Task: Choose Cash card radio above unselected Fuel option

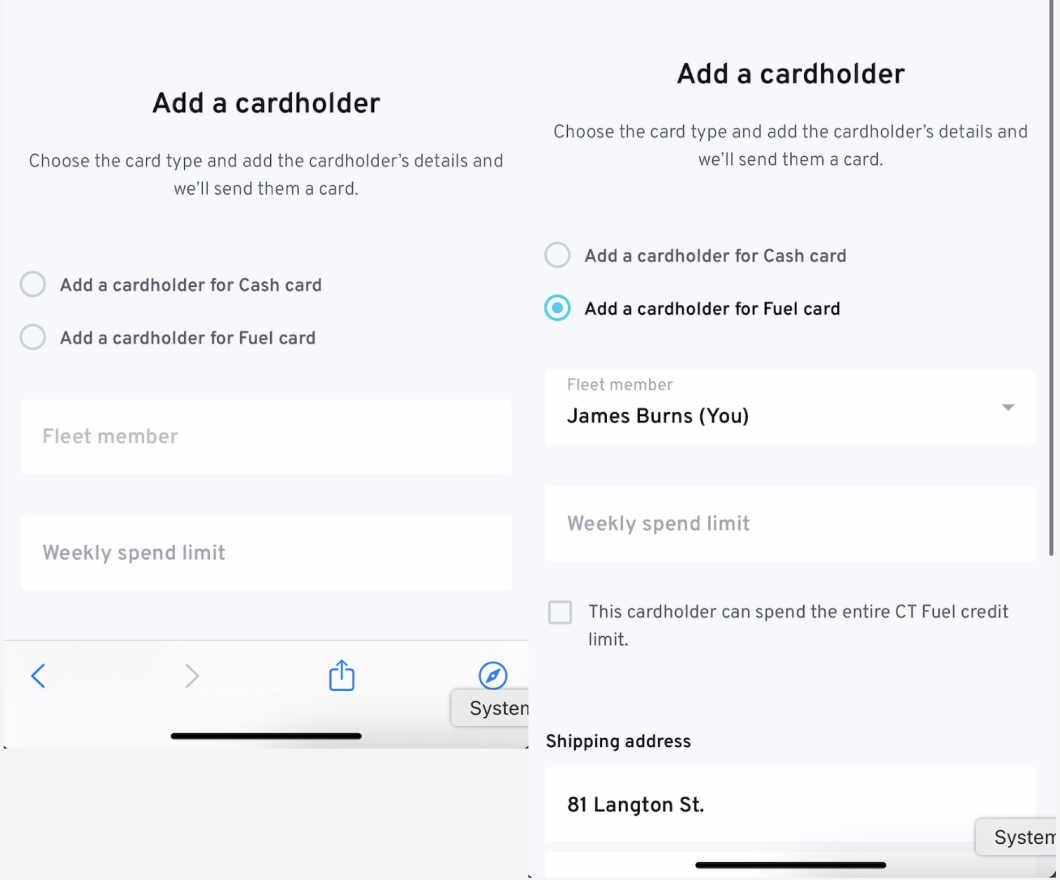Action: coord(33,284)
